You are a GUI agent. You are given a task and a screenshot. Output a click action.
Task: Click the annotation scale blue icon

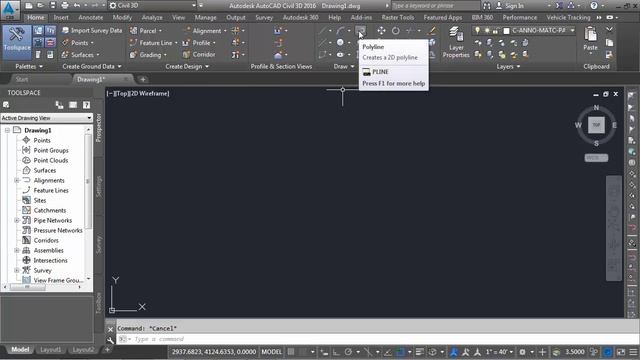click(453, 352)
